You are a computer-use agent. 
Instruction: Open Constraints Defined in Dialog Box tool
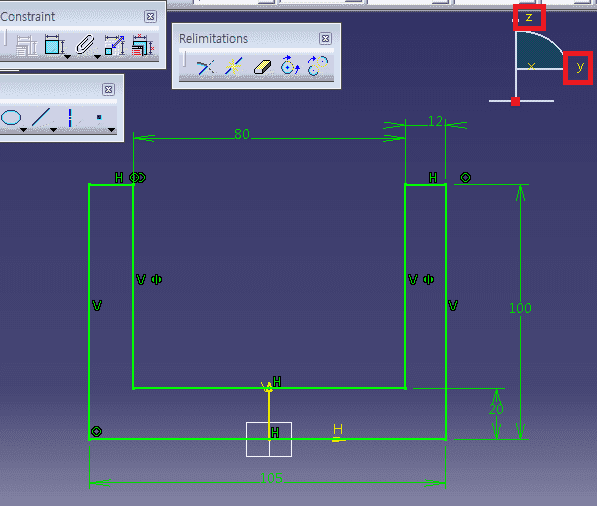click(26, 46)
